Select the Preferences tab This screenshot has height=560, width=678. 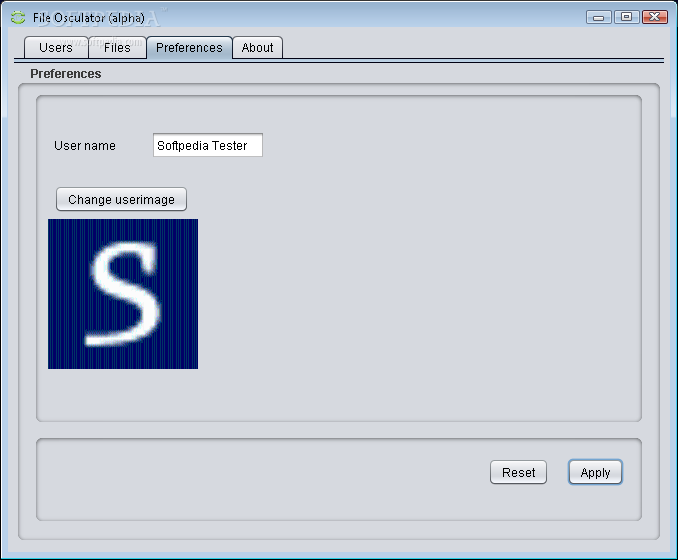coord(189,48)
